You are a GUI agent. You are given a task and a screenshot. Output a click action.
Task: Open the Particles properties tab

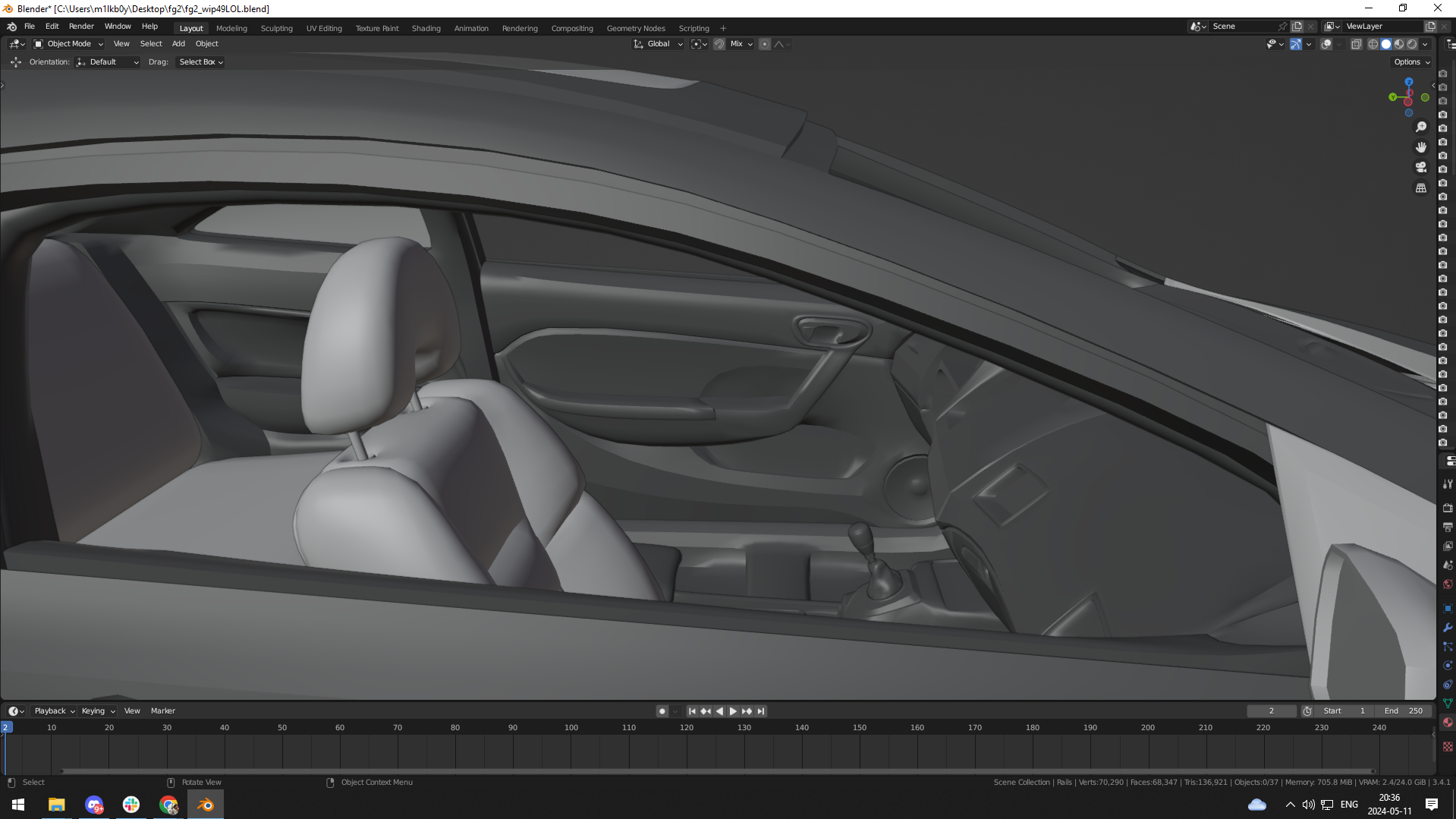click(1448, 646)
